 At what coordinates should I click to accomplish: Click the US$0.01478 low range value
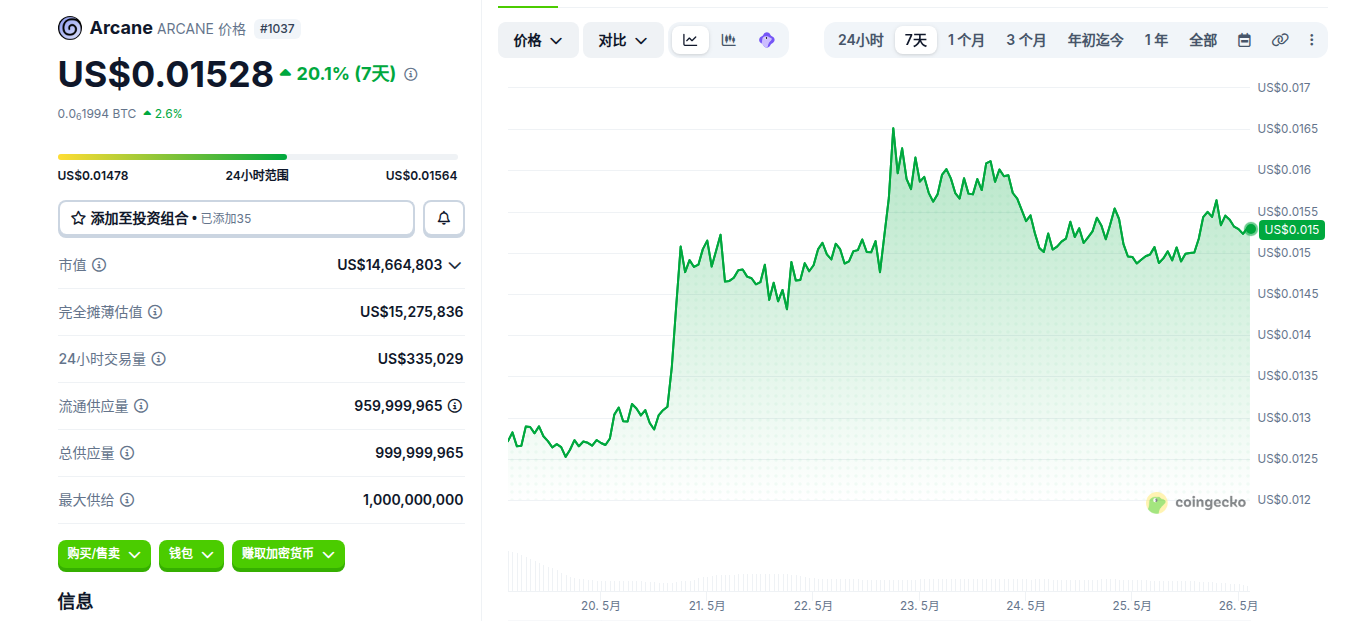(x=93, y=176)
